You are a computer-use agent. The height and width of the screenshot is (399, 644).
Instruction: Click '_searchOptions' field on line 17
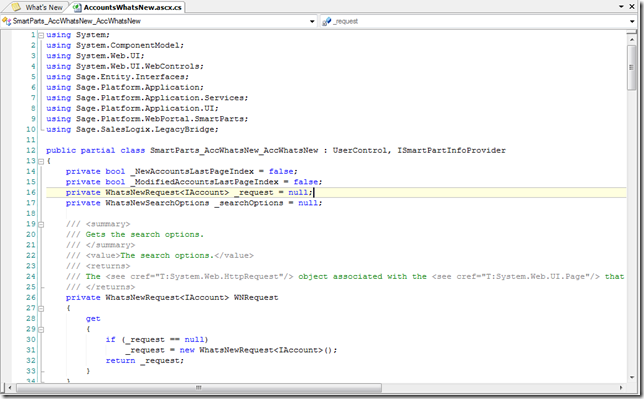click(x=248, y=203)
